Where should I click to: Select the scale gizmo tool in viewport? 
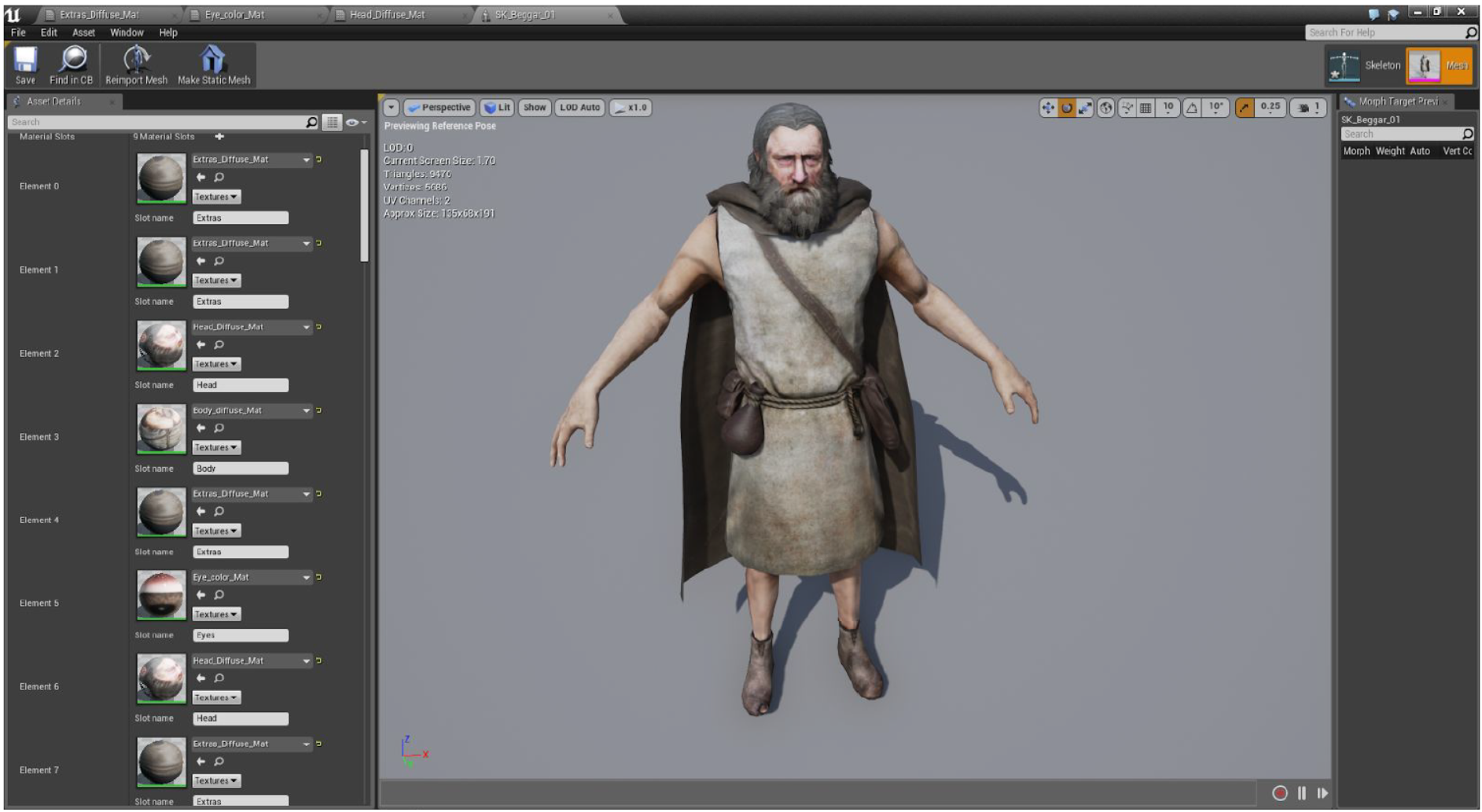pos(1085,108)
